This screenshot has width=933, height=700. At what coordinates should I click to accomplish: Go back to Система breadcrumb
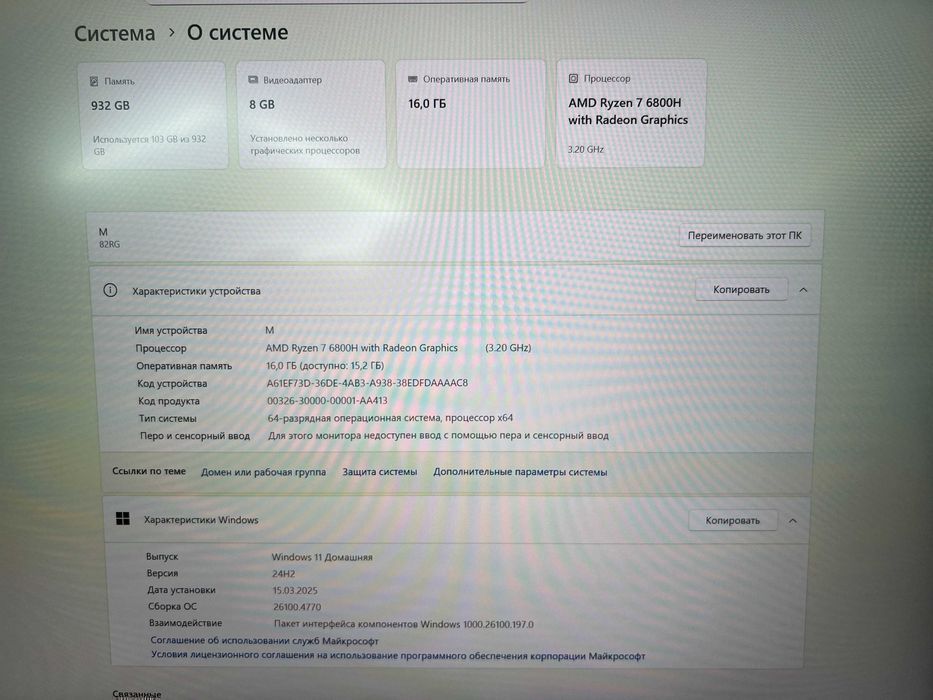tap(114, 33)
